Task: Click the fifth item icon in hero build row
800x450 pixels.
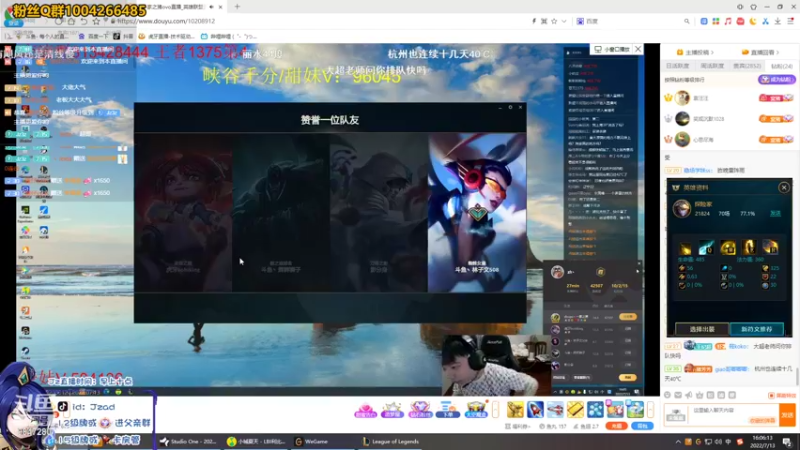Action: coord(770,248)
